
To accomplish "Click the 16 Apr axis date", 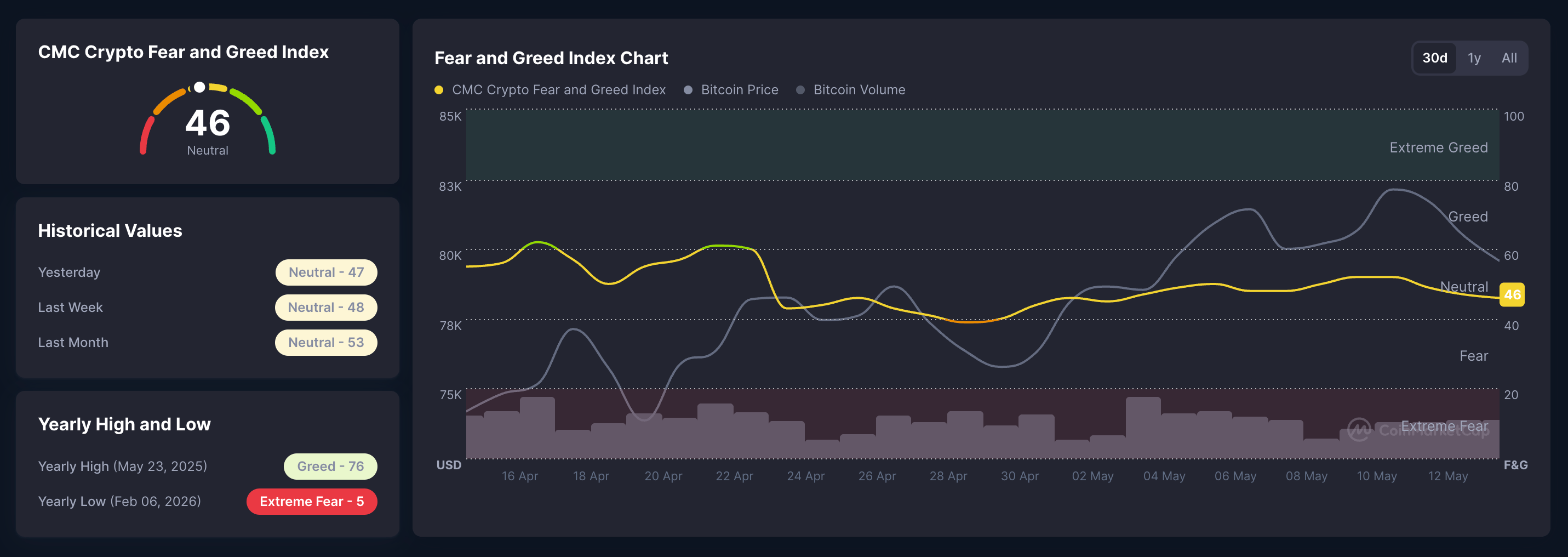I will [x=519, y=476].
